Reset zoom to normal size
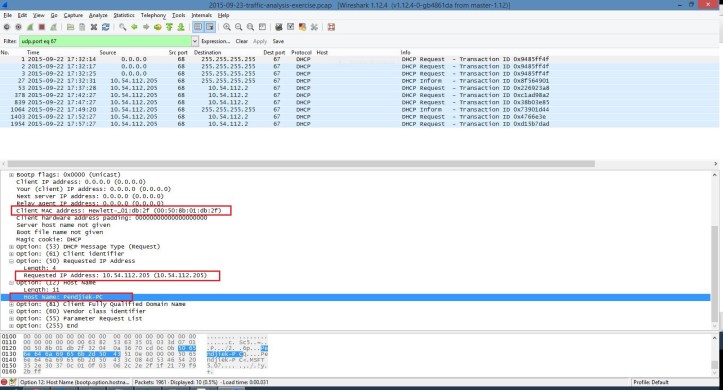Image resolution: width=723 pixels, height=390 pixels. point(250,27)
